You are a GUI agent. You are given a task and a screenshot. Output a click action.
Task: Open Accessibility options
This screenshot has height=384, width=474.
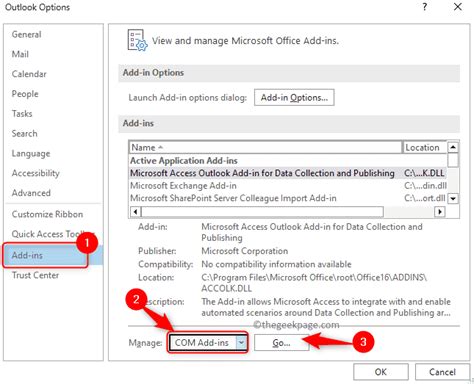35,173
